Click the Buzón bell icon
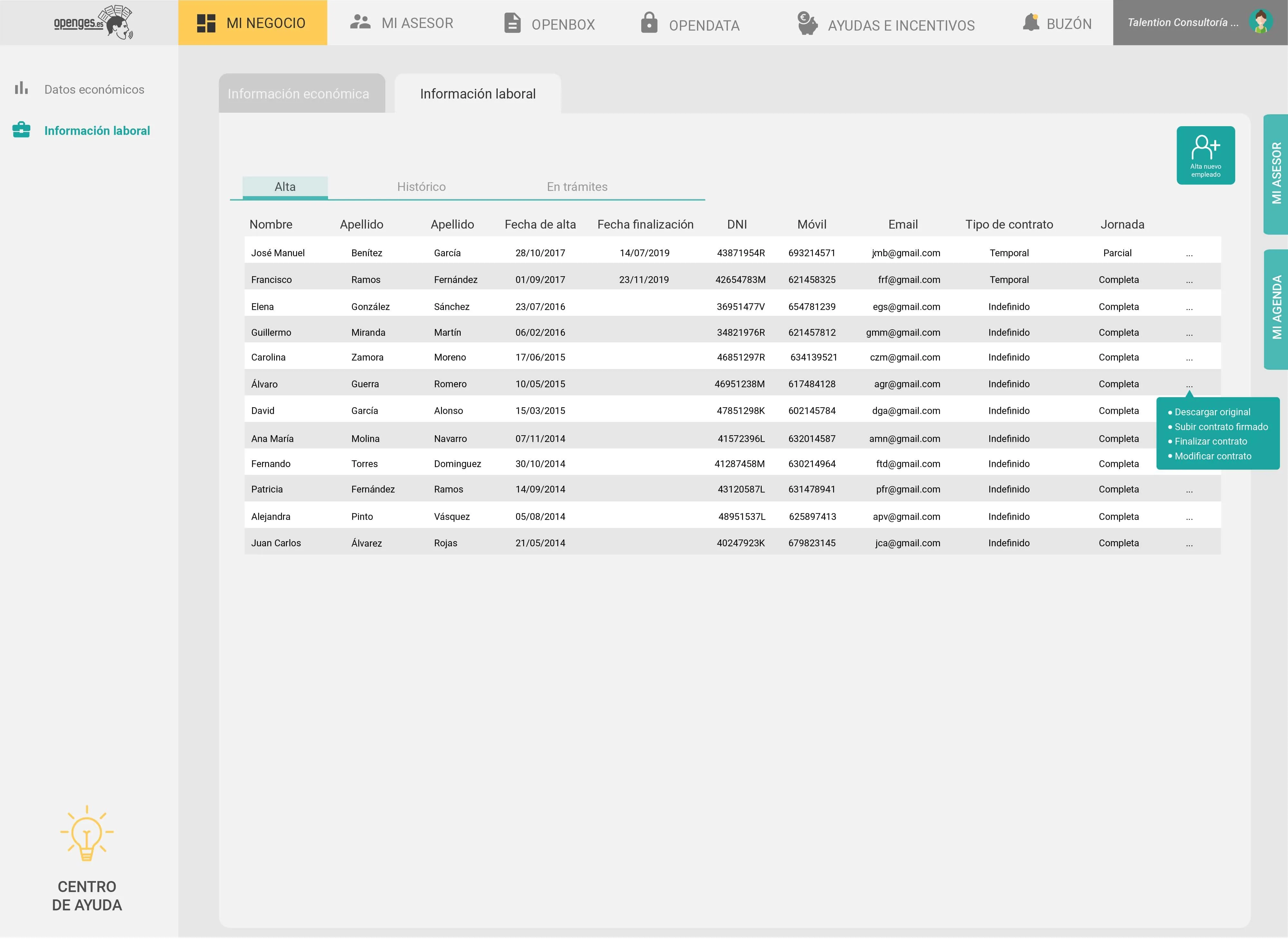The image size is (1288, 939). click(1030, 23)
